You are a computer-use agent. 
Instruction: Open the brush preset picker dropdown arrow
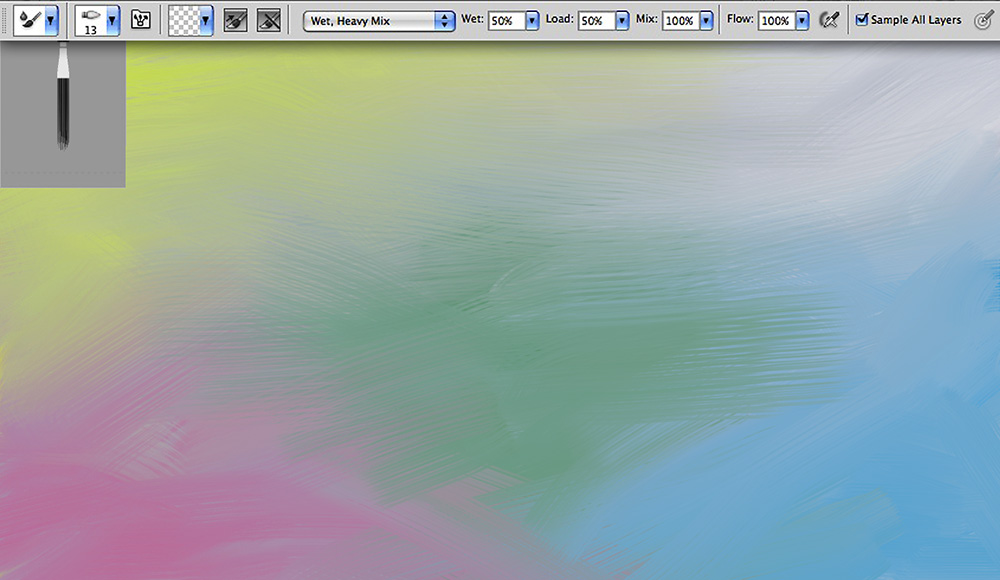[112, 20]
